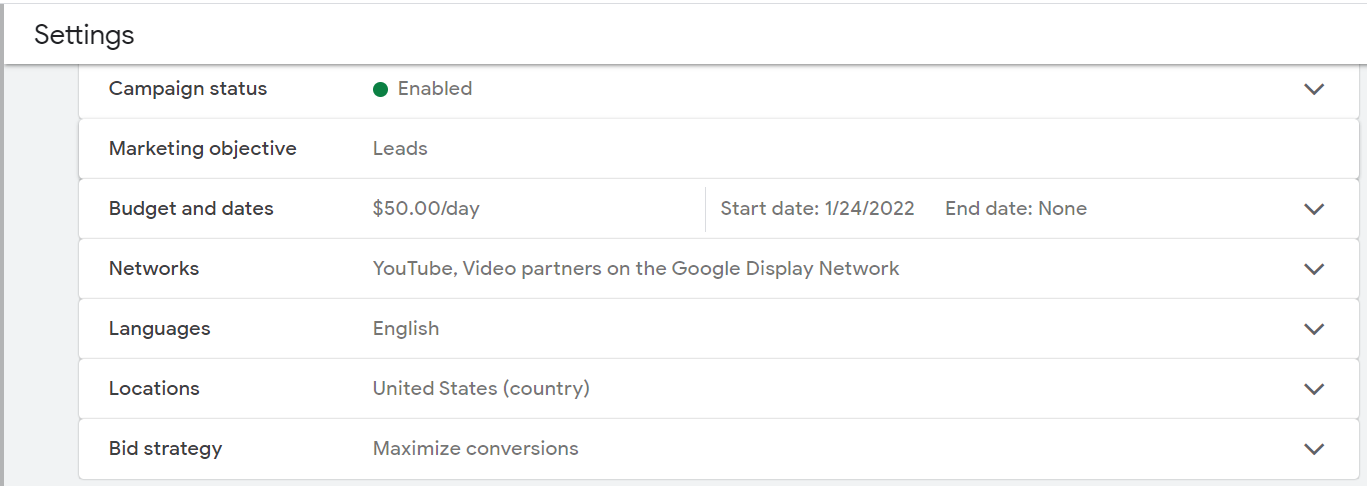Open the YouTube, Video partners networks value
Image resolution: width=1367 pixels, height=486 pixels.
636,269
